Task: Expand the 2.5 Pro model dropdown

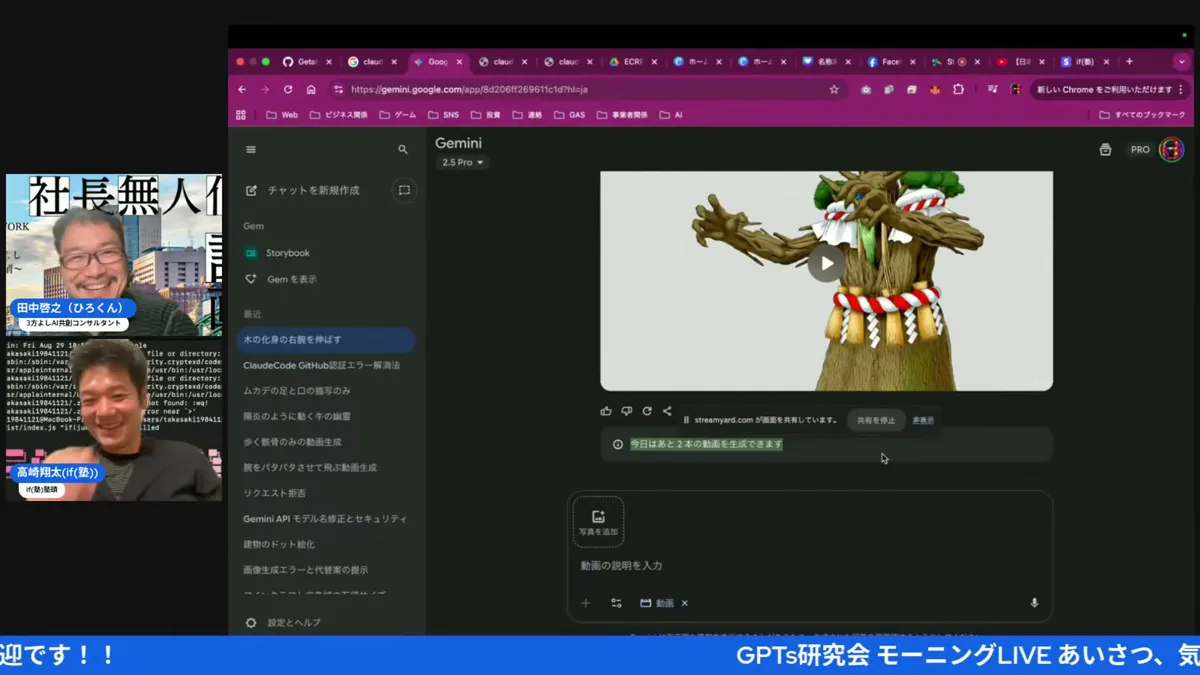Action: pyautogui.click(x=462, y=162)
